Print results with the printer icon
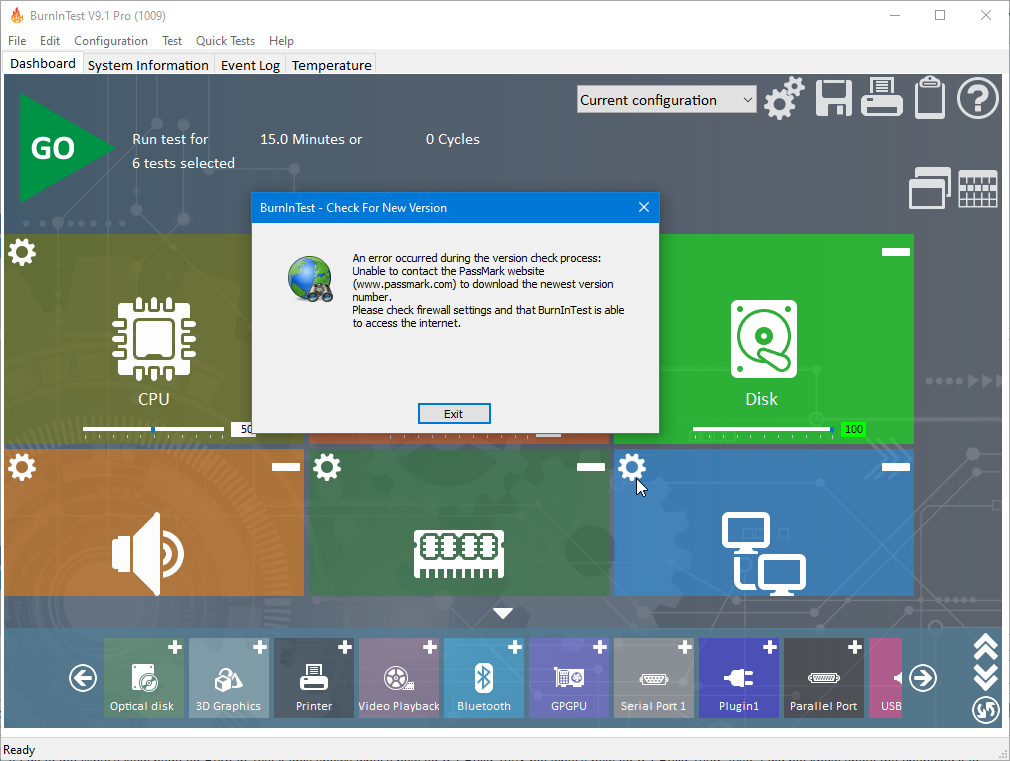The width and height of the screenshot is (1010, 761). click(881, 97)
